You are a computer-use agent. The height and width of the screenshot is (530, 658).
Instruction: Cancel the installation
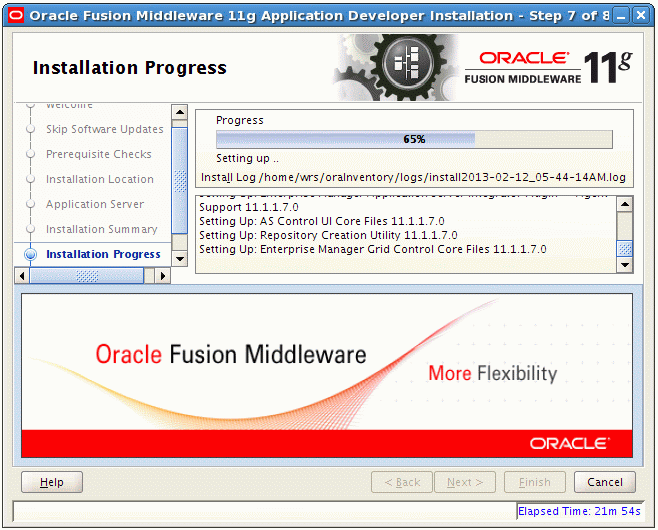604,482
